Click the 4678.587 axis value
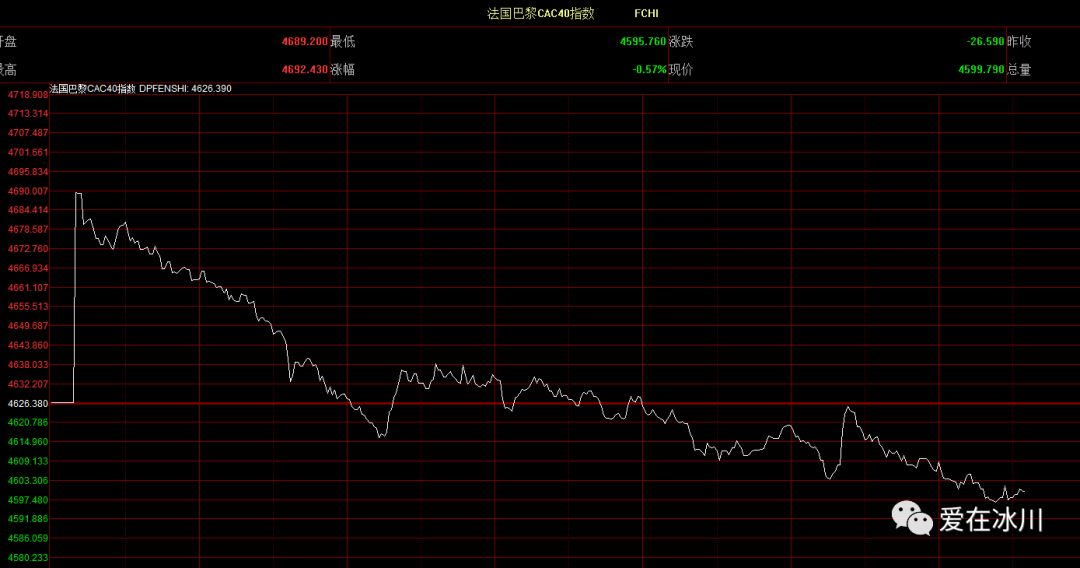Image resolution: width=1080 pixels, height=568 pixels. (28, 229)
